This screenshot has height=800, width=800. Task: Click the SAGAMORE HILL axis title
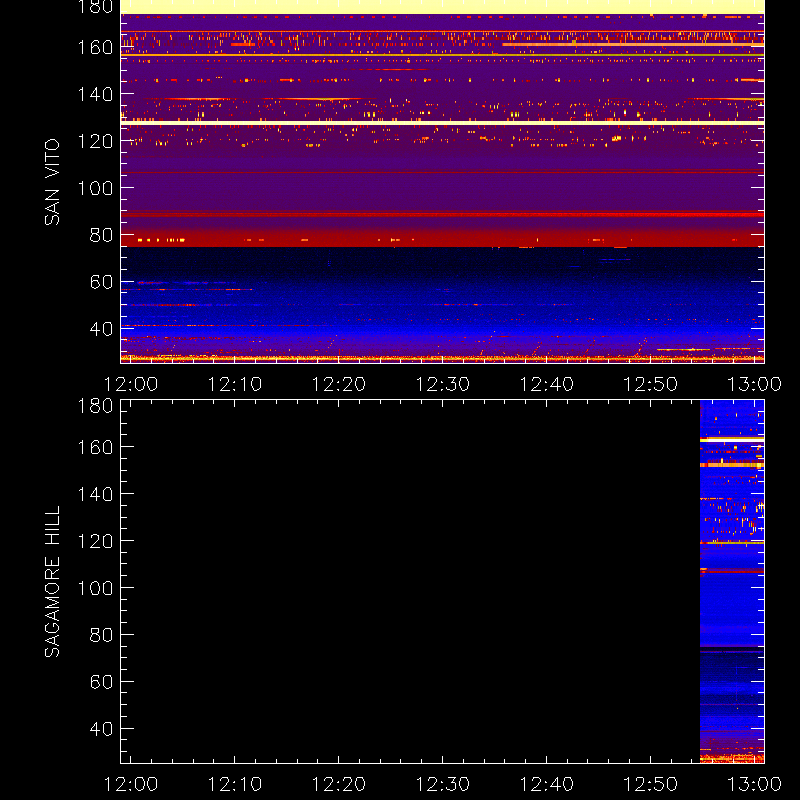[x=52, y=582]
